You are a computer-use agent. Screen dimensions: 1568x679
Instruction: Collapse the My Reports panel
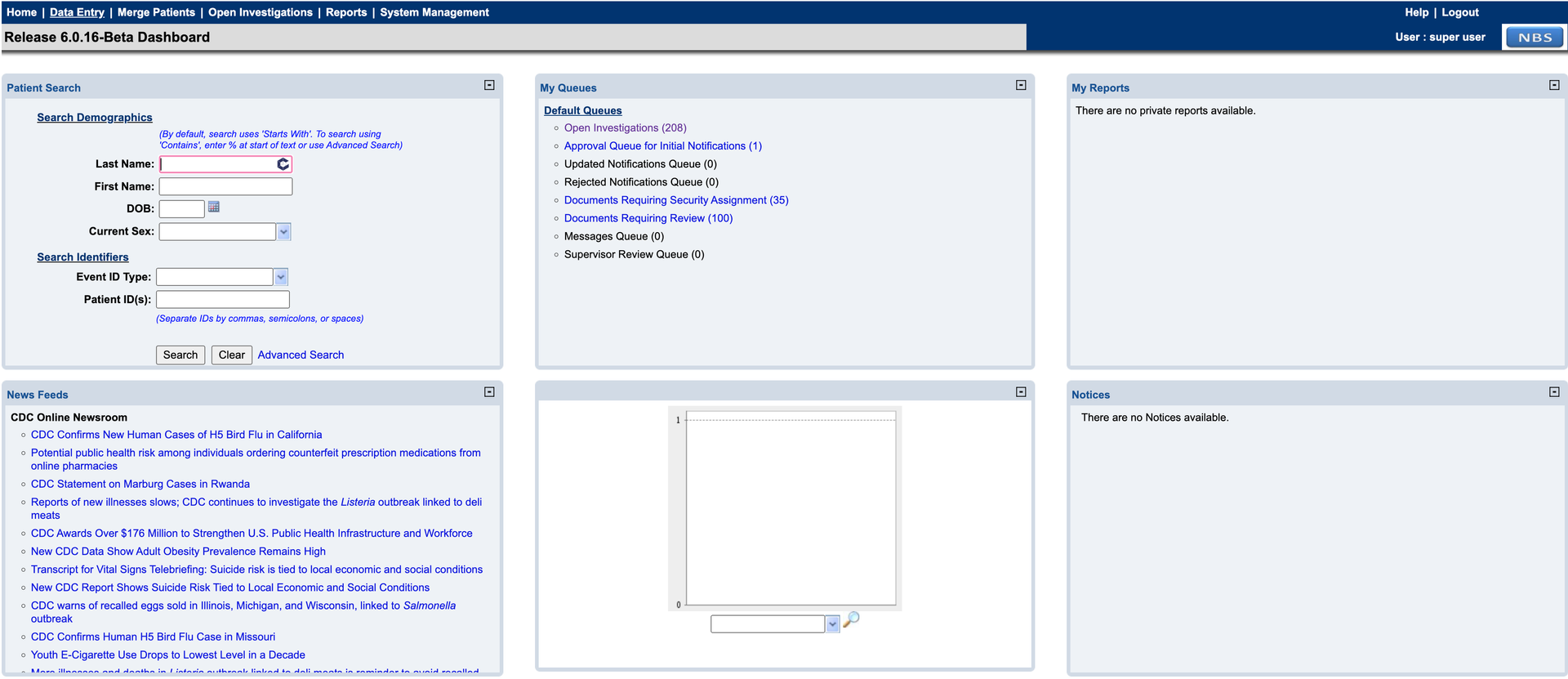coord(1554,85)
